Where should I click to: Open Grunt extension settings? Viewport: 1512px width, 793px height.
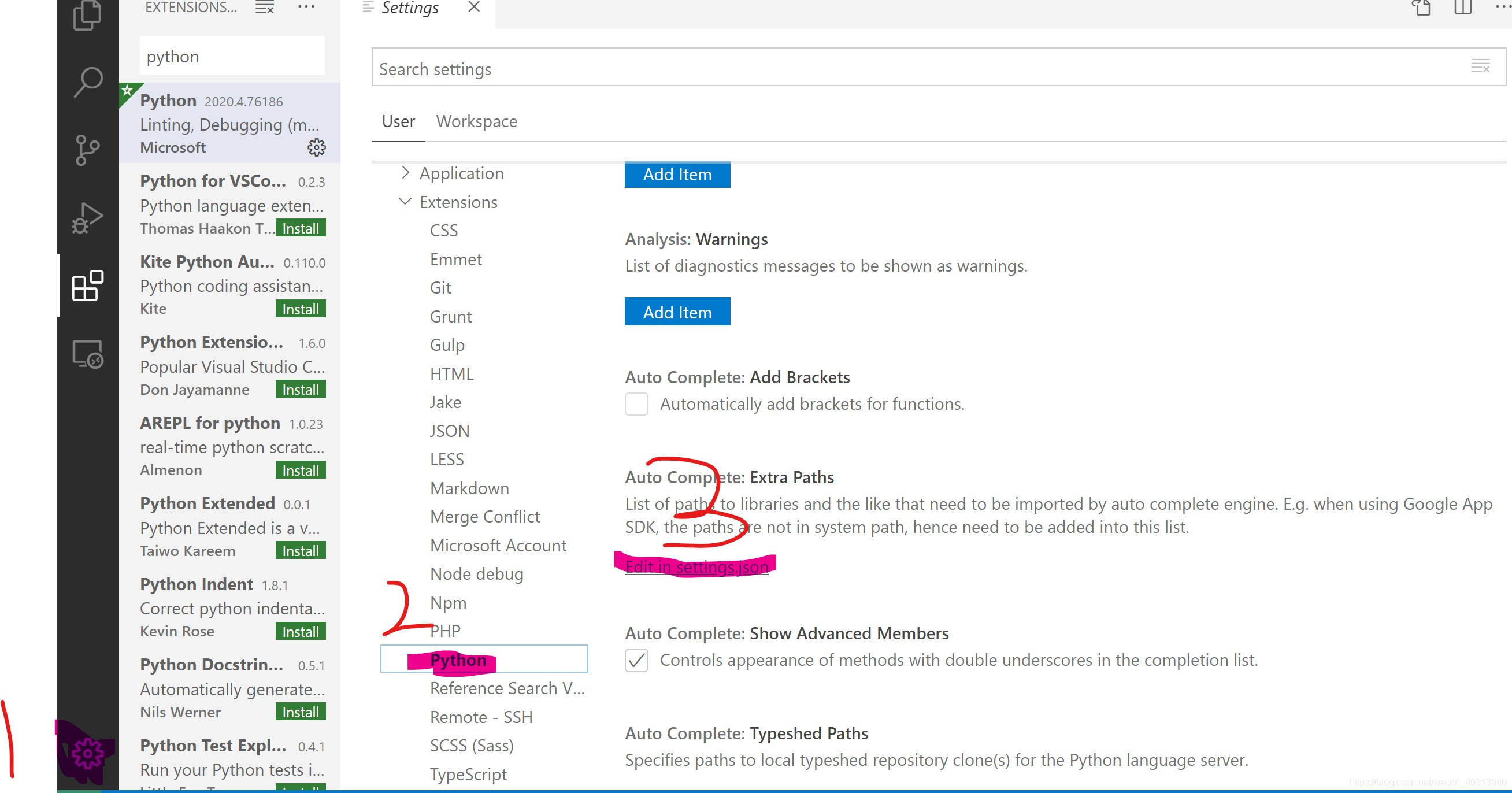point(450,316)
